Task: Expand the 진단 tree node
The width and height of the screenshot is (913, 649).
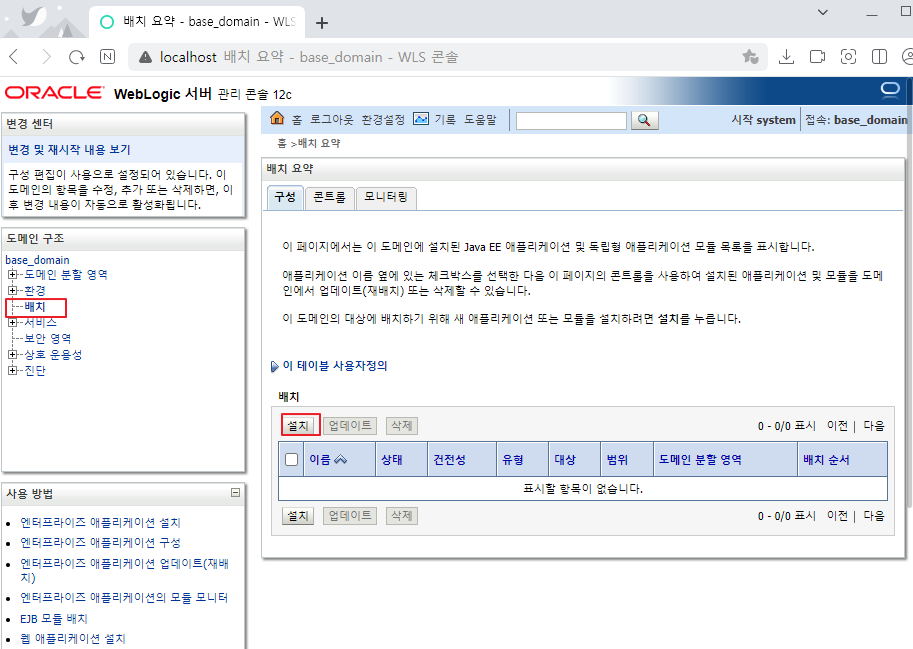Action: click(x=12, y=370)
